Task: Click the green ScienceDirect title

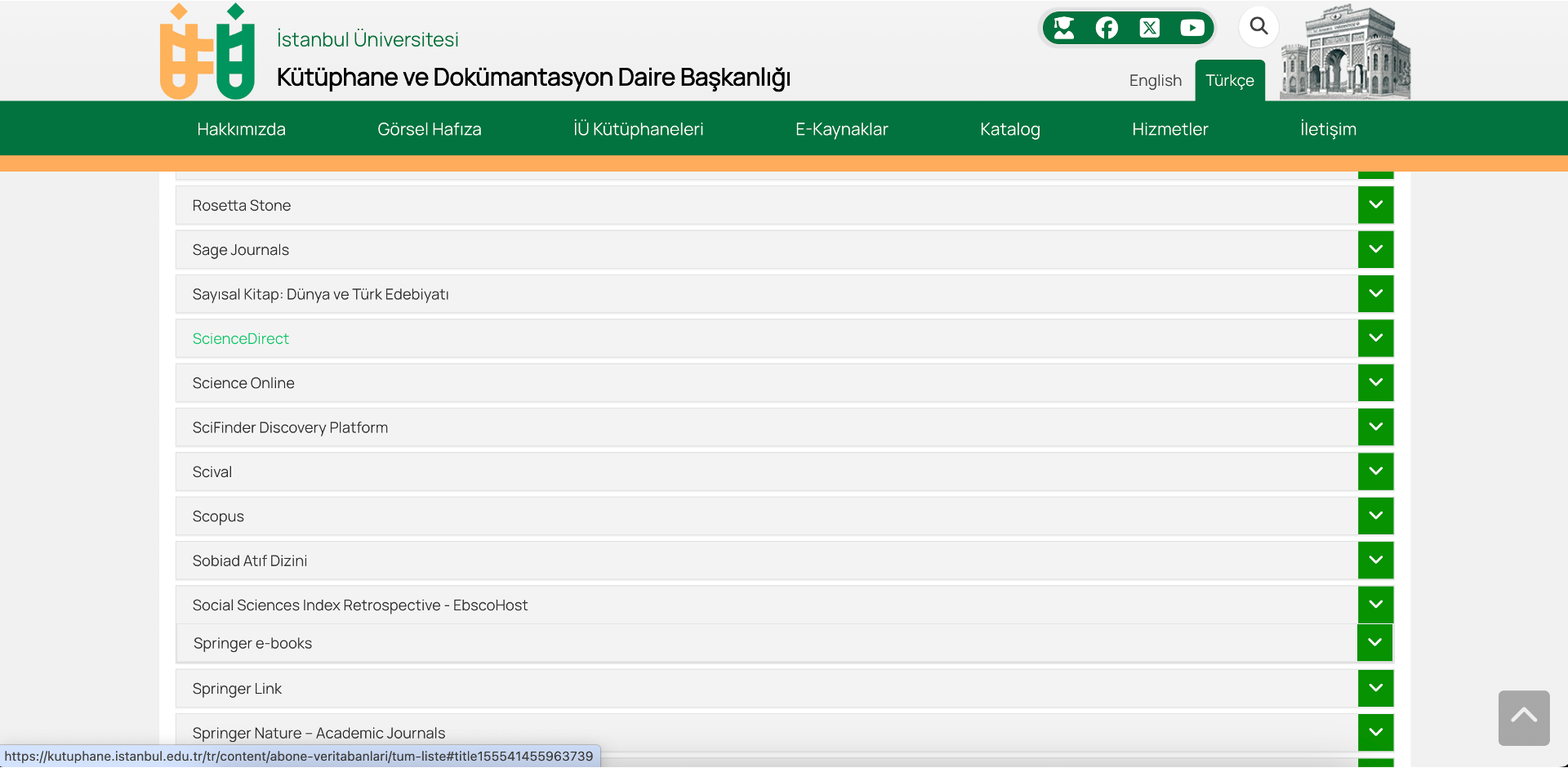Action: point(241,339)
